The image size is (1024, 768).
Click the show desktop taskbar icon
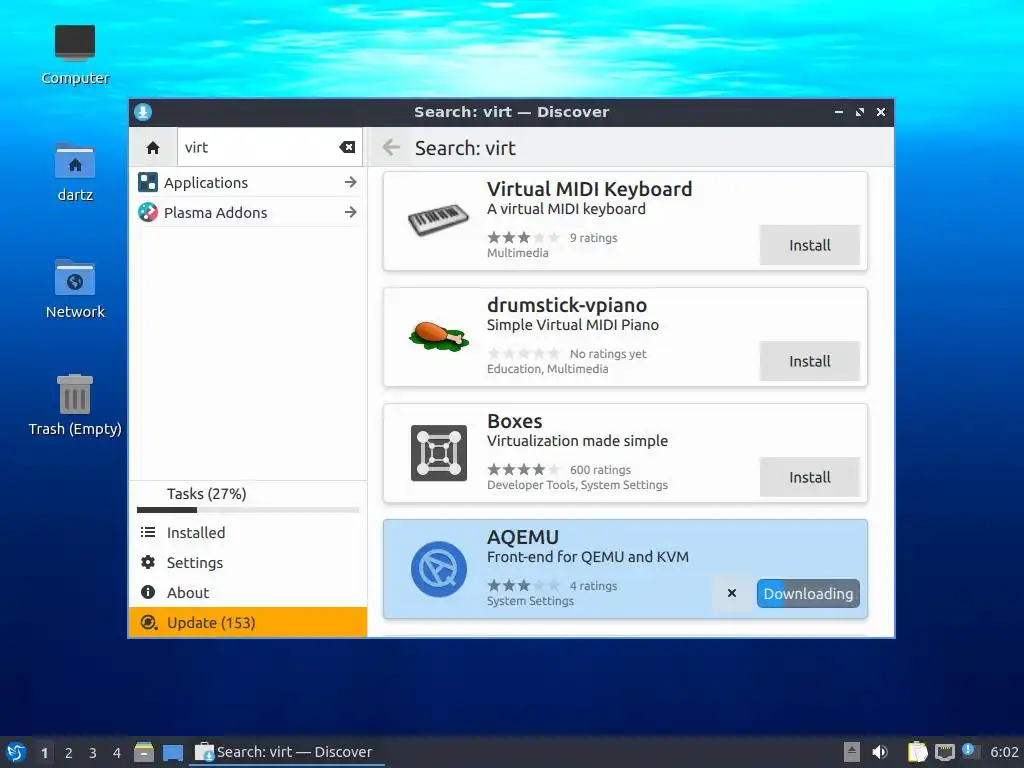[173, 753]
